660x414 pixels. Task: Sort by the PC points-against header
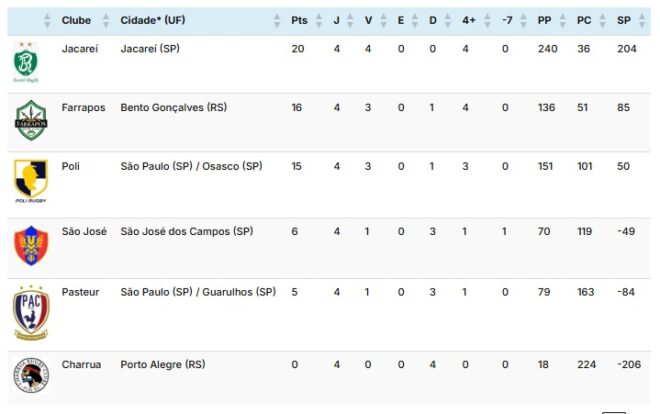coord(584,20)
